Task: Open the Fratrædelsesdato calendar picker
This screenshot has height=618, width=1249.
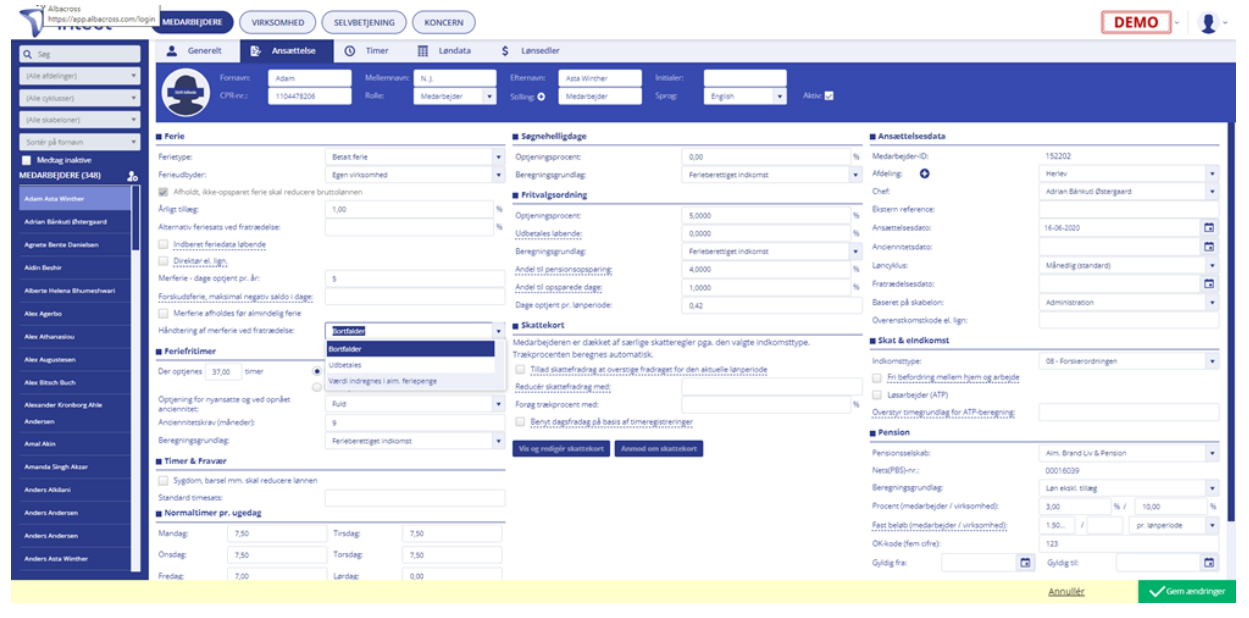Action: pyautogui.click(x=1208, y=284)
